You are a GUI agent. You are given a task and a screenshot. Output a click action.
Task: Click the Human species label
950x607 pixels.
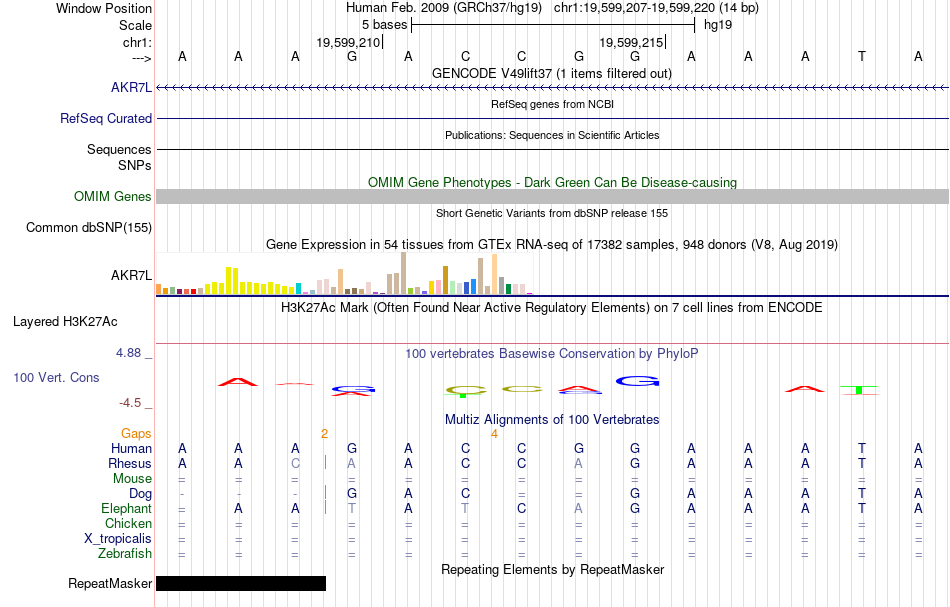tap(131, 448)
